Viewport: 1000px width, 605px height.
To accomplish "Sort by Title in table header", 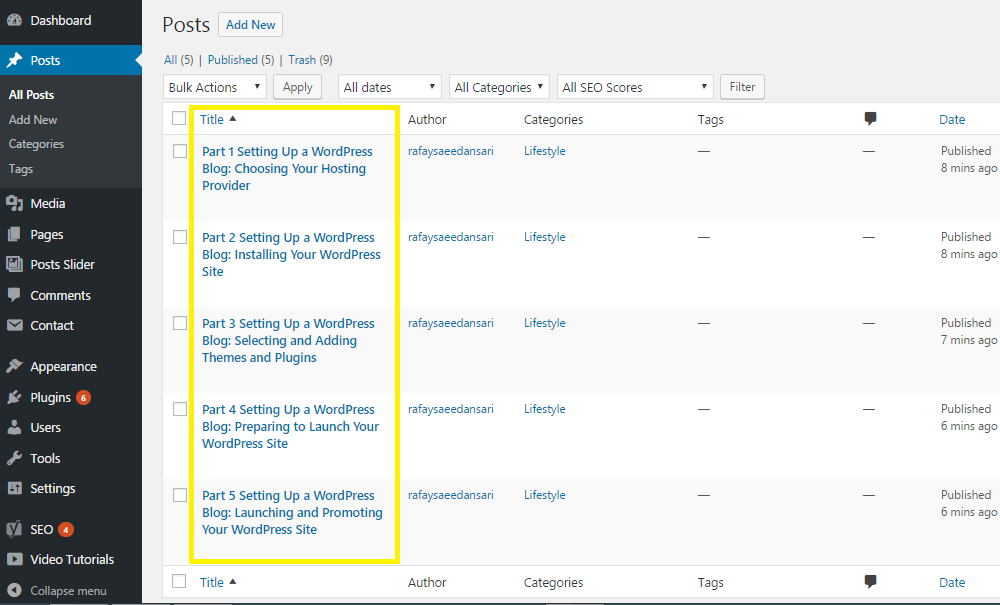I will point(218,119).
